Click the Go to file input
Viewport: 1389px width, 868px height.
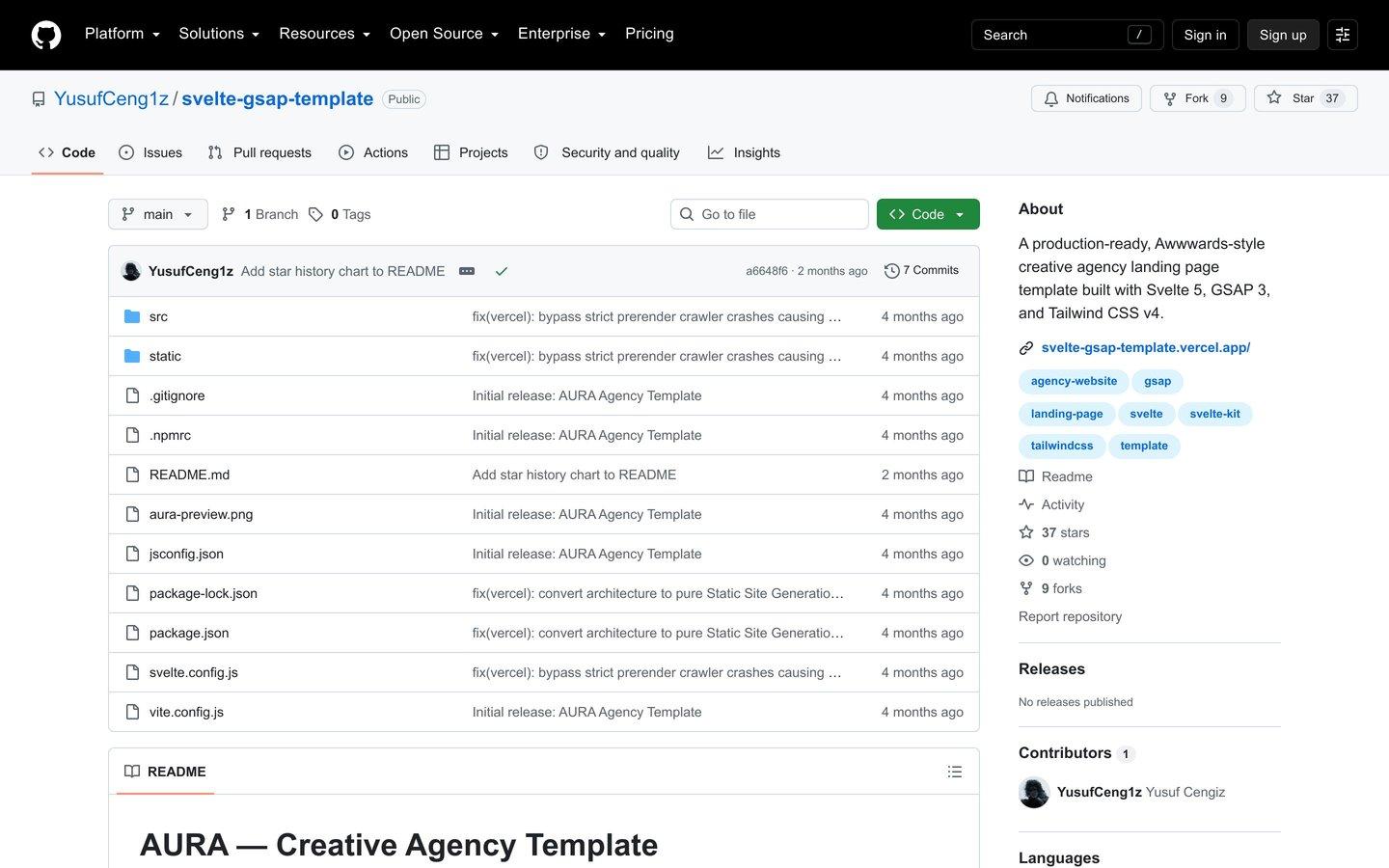(770, 214)
